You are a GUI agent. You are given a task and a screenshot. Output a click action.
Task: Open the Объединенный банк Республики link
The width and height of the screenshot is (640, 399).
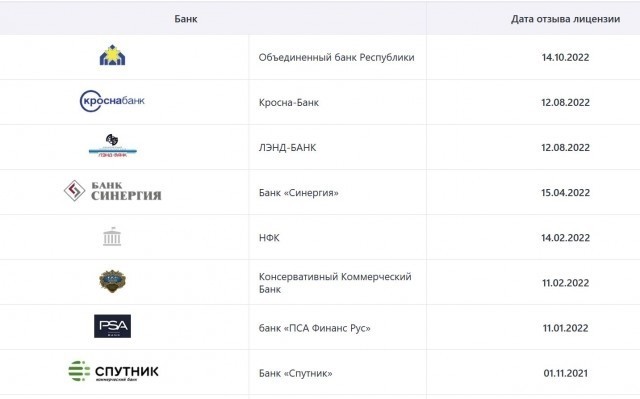click(x=336, y=57)
